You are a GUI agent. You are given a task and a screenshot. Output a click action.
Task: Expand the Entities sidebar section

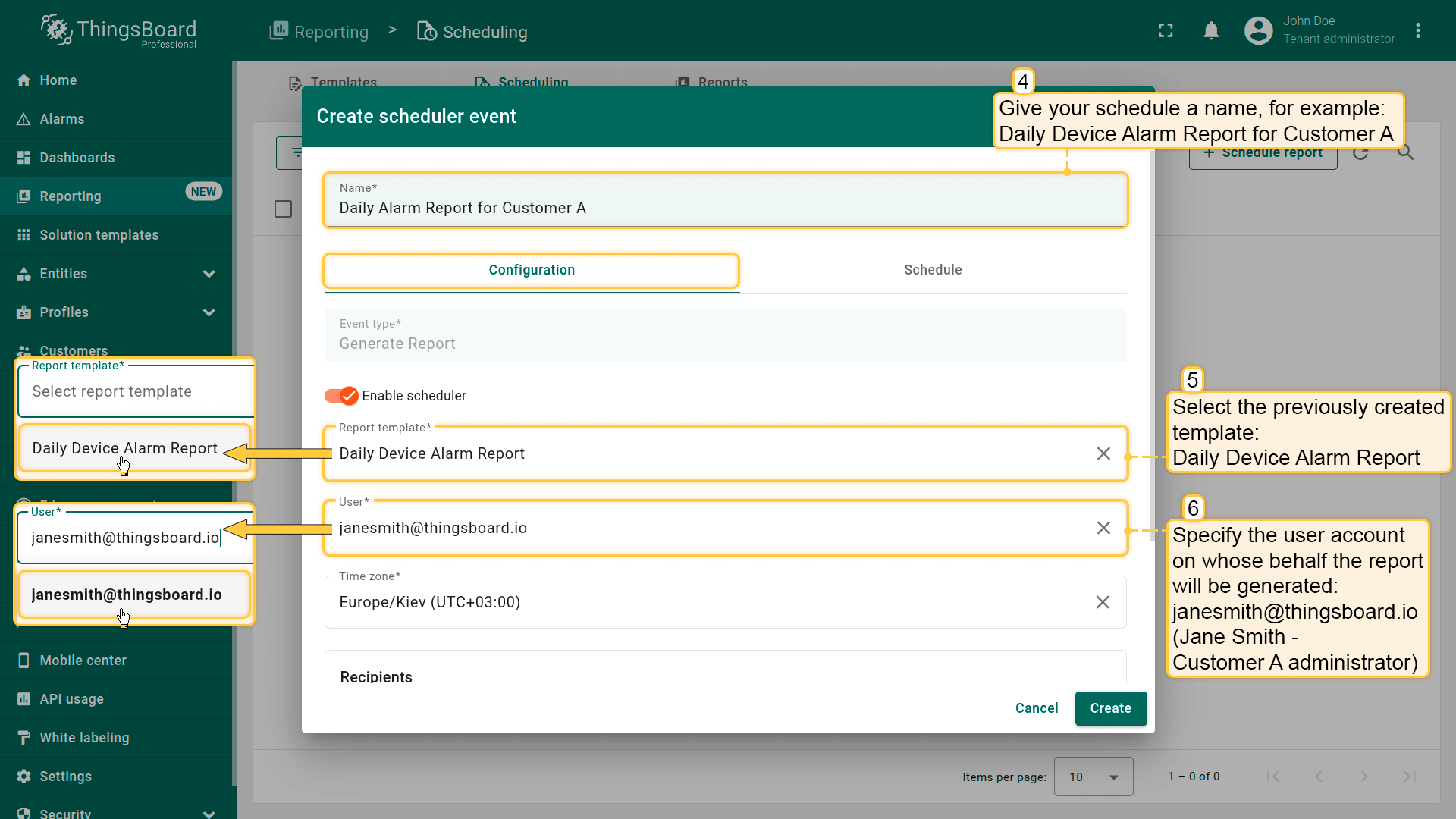tap(209, 274)
